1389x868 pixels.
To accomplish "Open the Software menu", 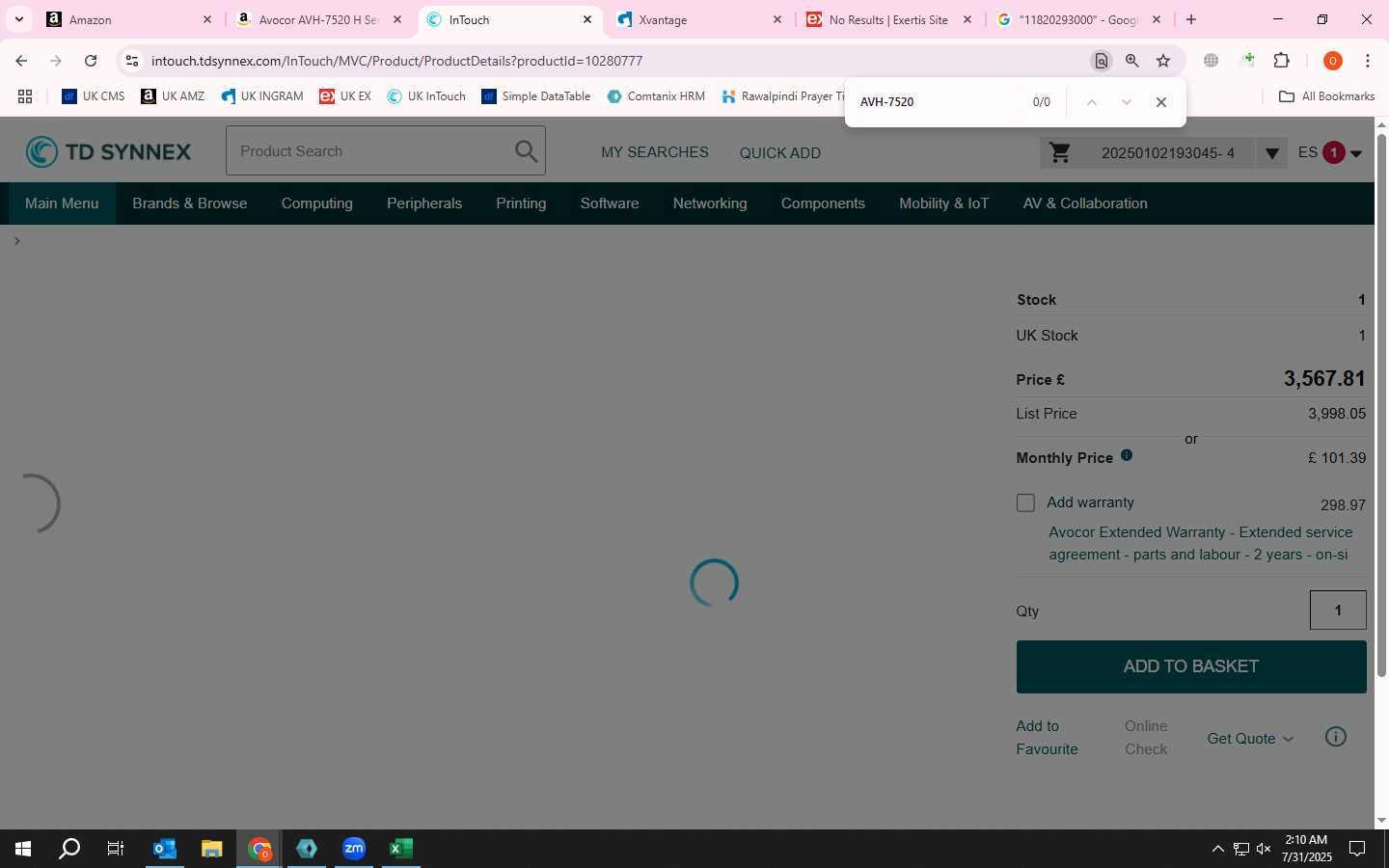I will (x=610, y=203).
